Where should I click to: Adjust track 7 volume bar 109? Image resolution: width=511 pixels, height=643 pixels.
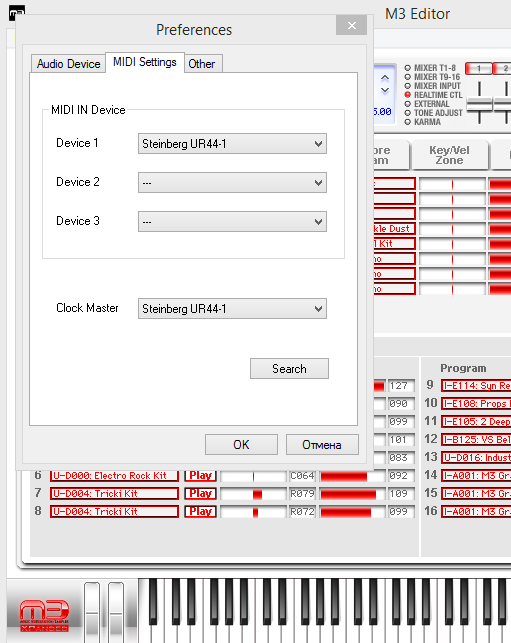pyautogui.click(x=353, y=494)
